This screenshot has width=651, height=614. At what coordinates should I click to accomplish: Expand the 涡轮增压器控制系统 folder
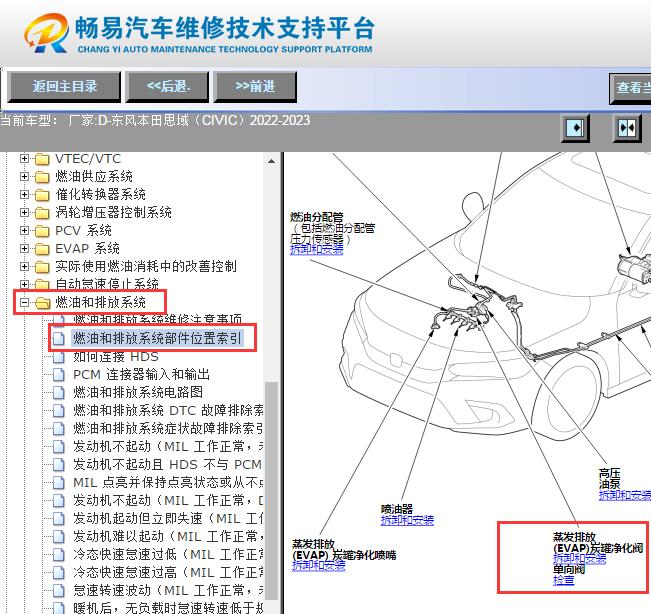[x=24, y=213]
